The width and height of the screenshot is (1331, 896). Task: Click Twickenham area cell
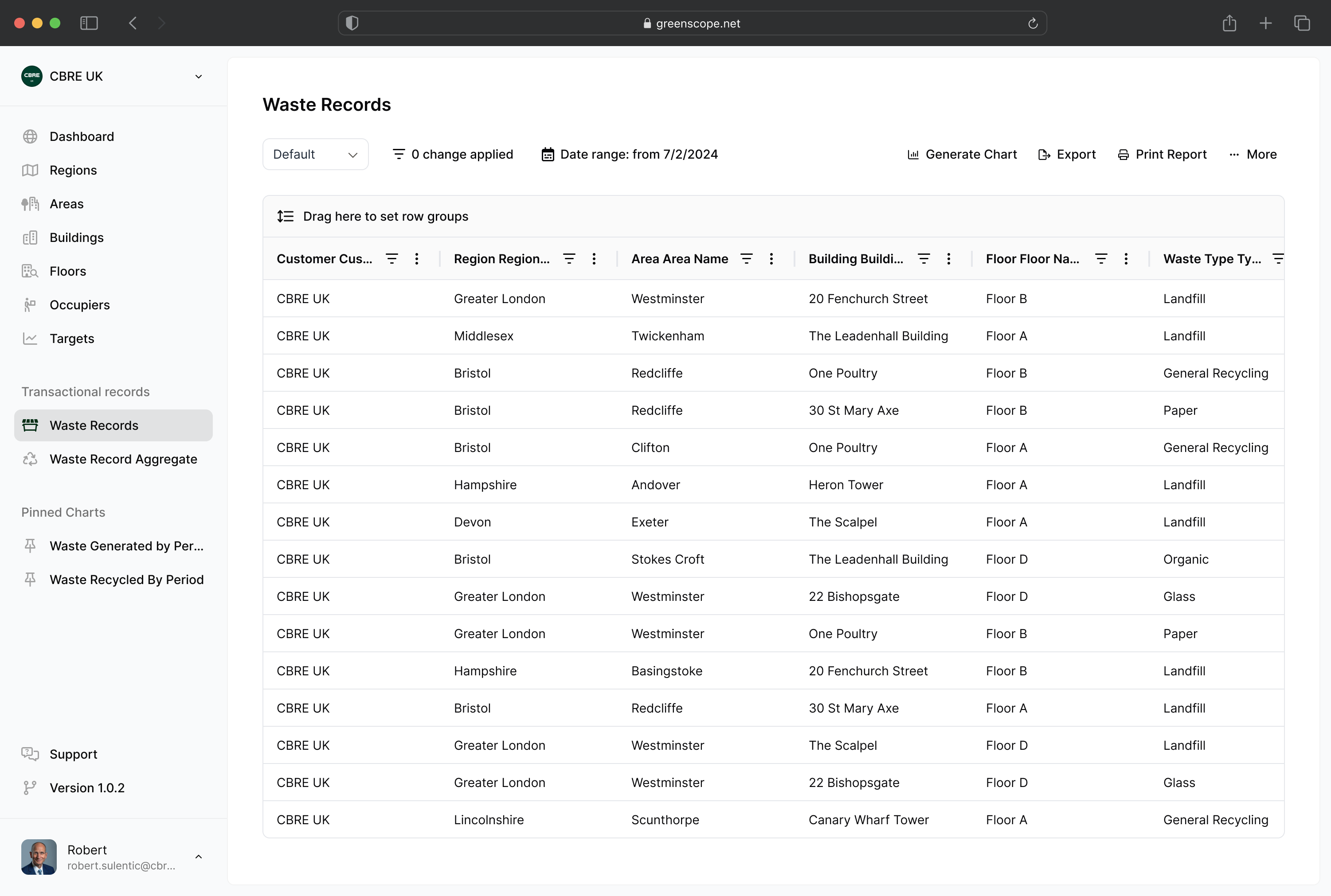pos(668,336)
